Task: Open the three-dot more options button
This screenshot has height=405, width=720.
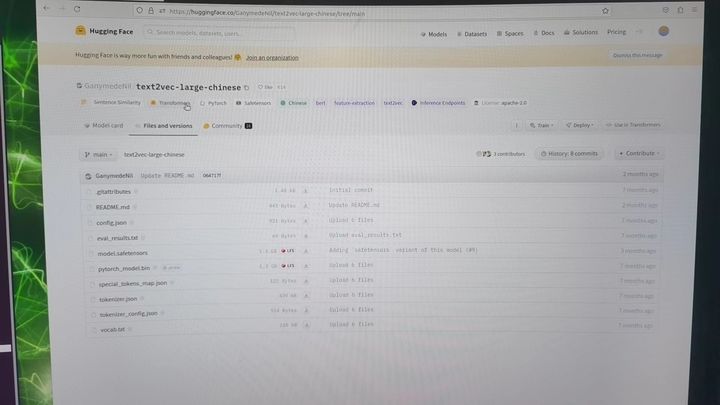Action: coord(517,125)
